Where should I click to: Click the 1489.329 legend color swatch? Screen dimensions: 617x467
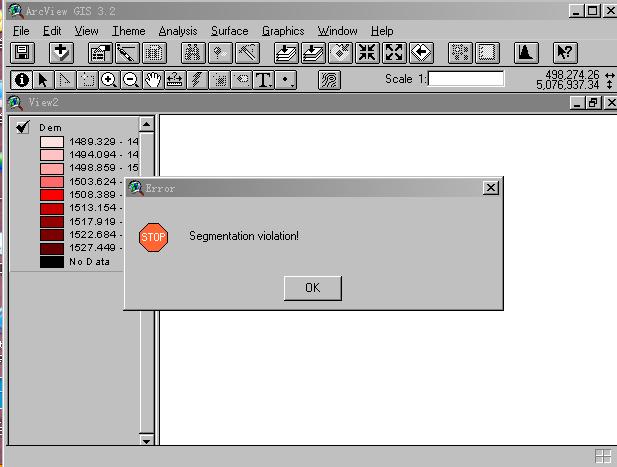click(x=52, y=142)
